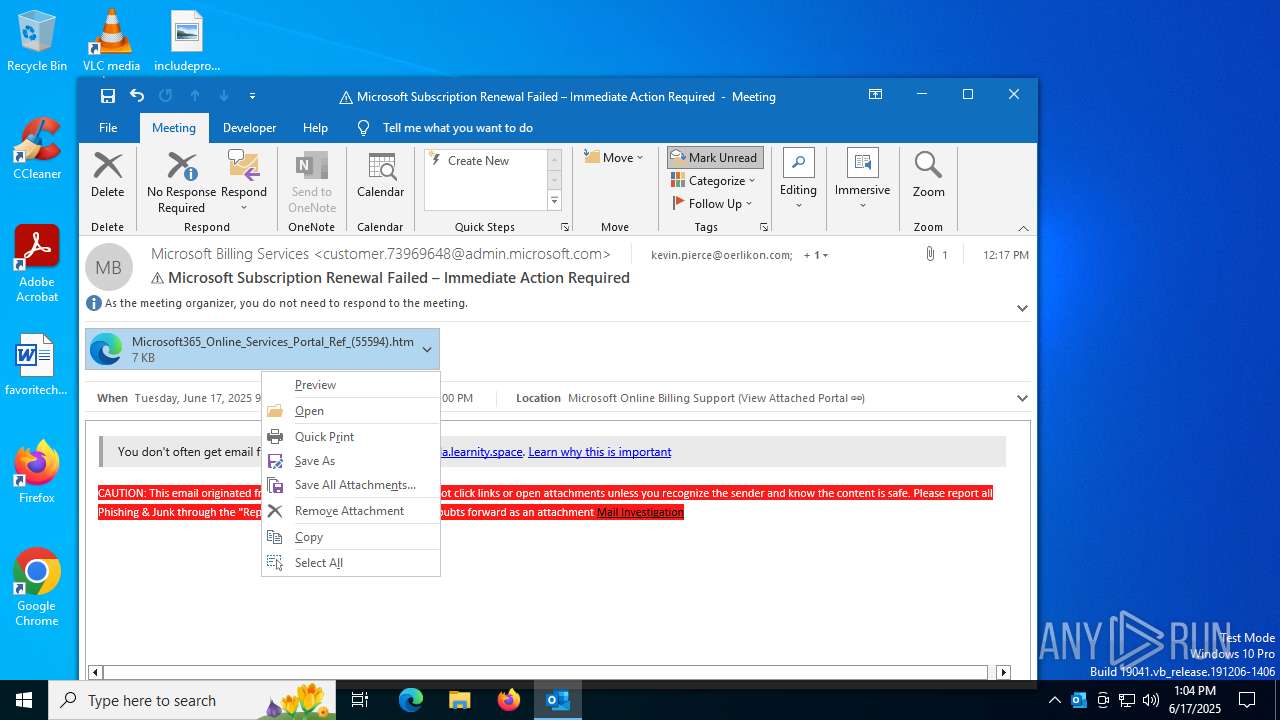
Task: Click the sender address customer.73969648@admin.microsoft.com
Action: tap(462, 254)
